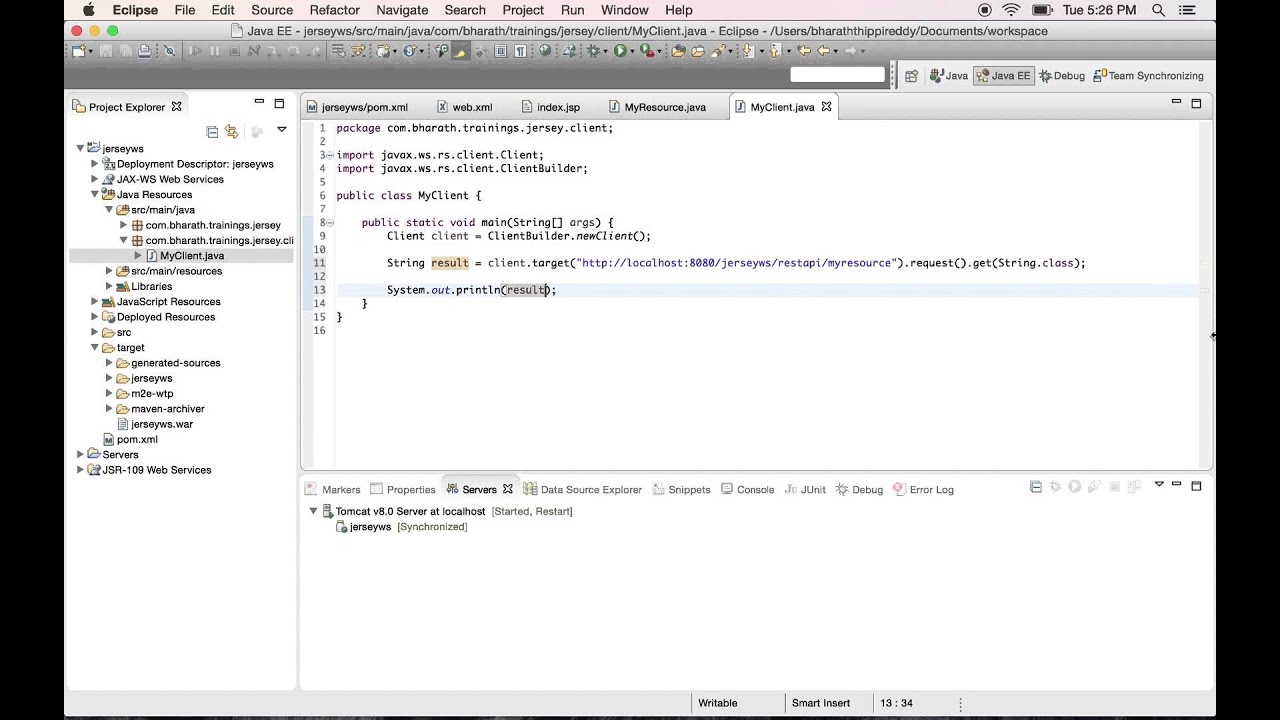Select pom.xml in Project Explorer tree
Viewport: 1280px width, 720px height.
[136, 439]
